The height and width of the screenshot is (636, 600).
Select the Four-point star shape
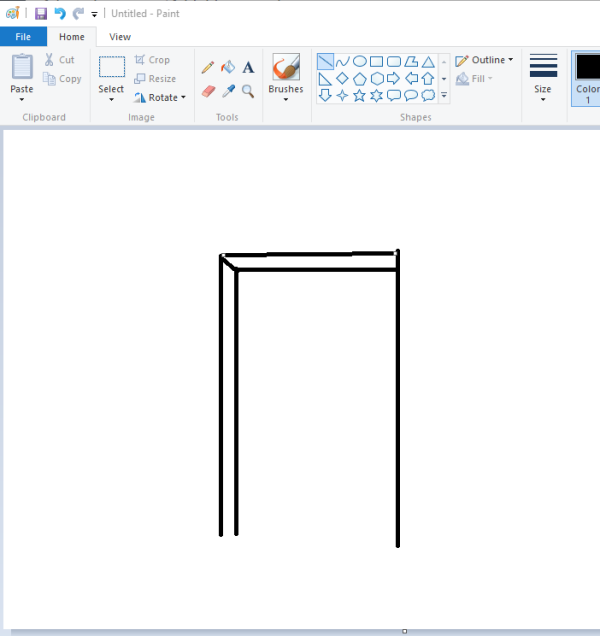point(342,96)
